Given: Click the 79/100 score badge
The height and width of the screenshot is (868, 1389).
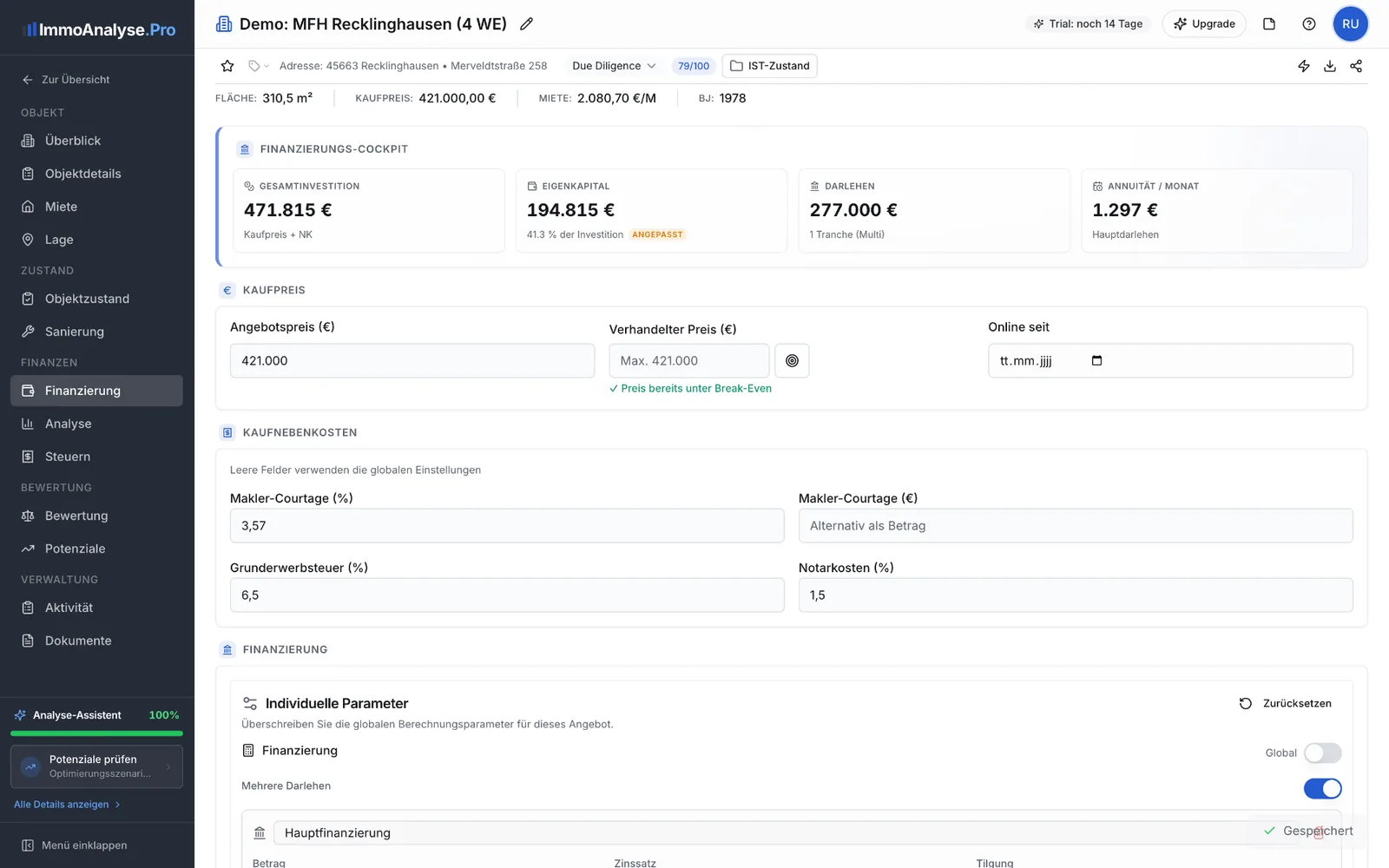Looking at the screenshot, I should coord(694,66).
